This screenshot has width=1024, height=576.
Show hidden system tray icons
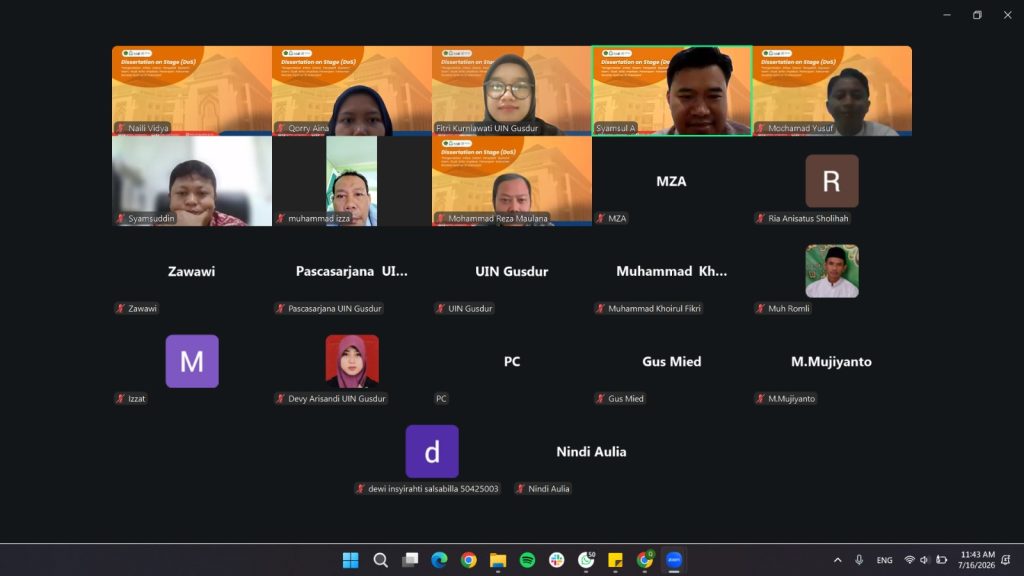(837, 560)
